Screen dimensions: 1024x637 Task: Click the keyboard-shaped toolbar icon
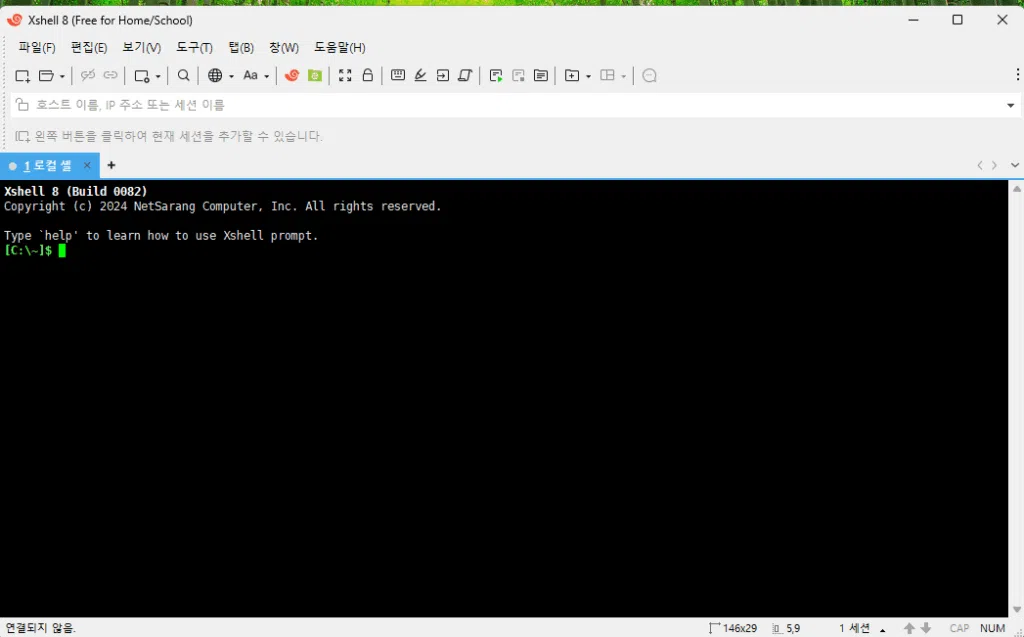pyautogui.click(x=398, y=76)
